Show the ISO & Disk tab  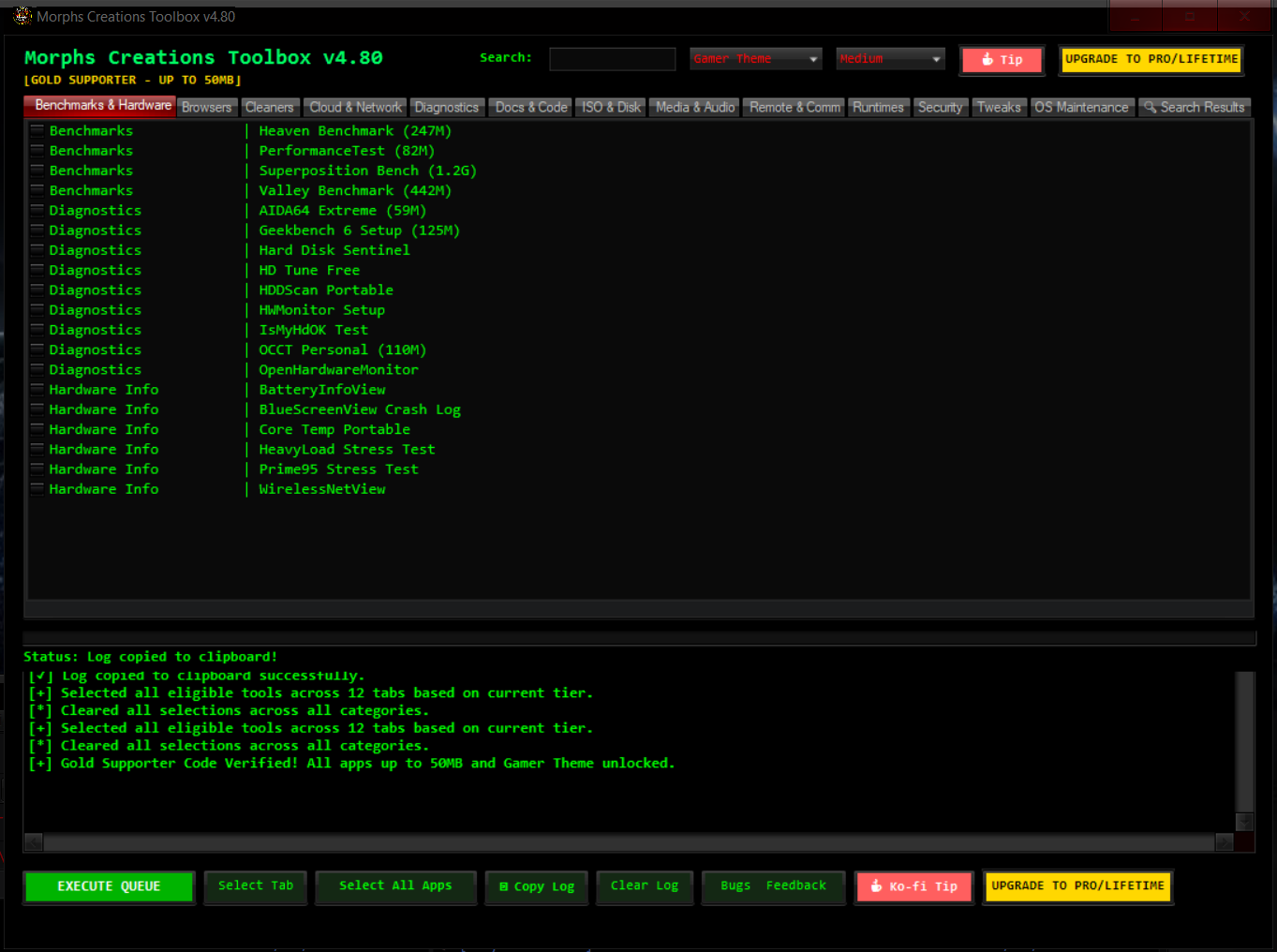[611, 108]
